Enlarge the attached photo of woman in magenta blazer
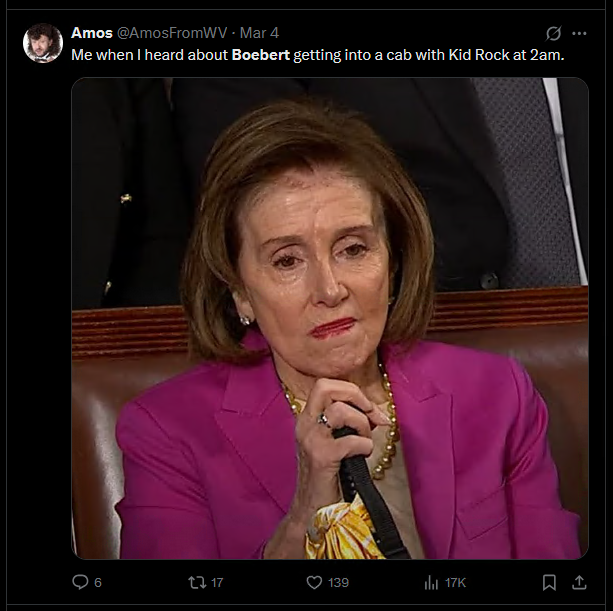The height and width of the screenshot is (611, 613). tap(330, 318)
